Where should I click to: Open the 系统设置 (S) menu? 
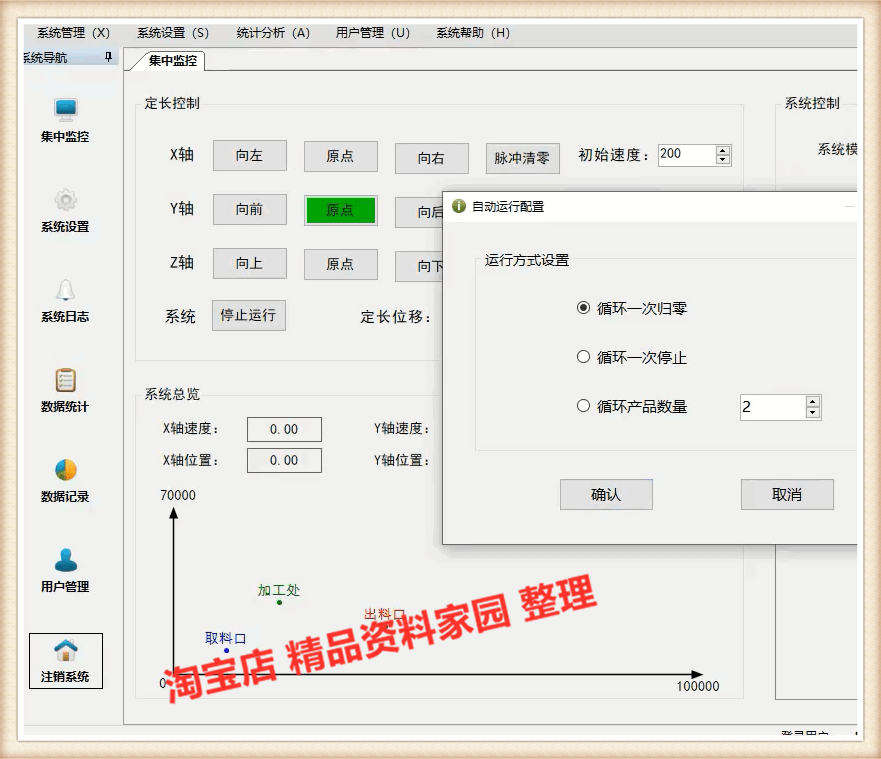[173, 33]
